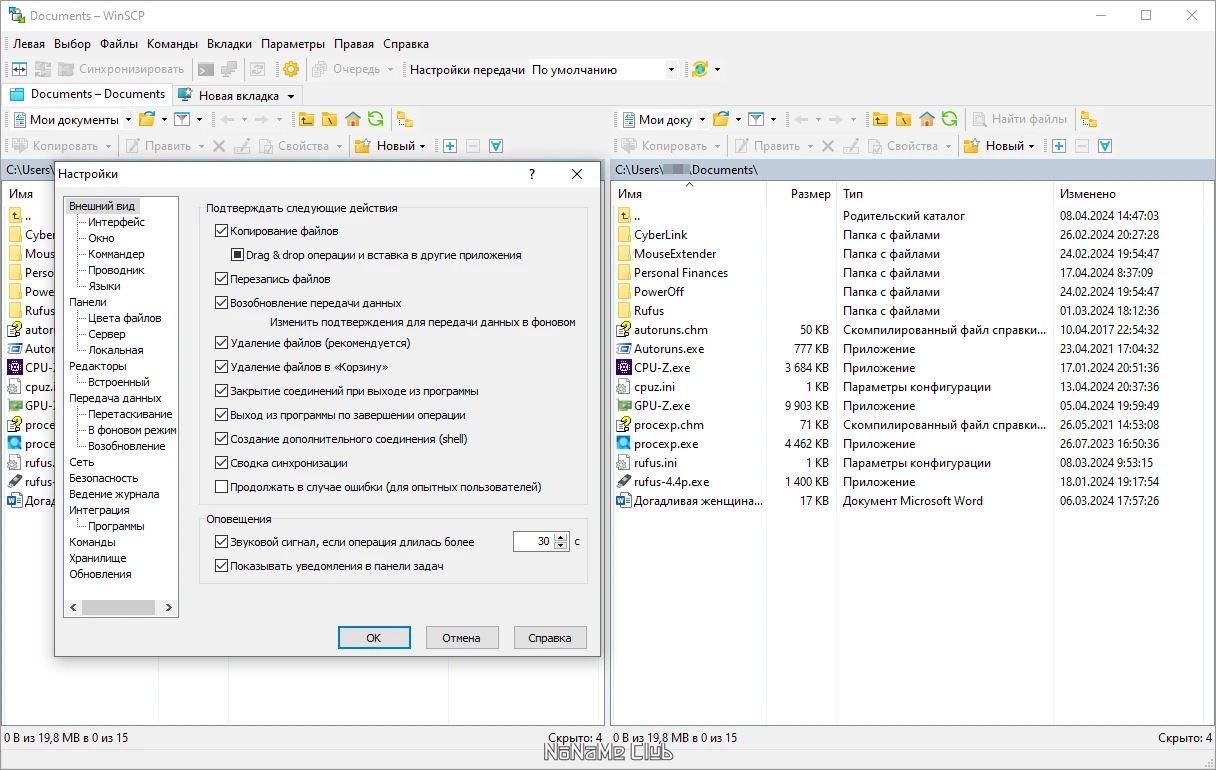This screenshot has height=770, width=1216.
Task: Open the filter icon in the right panel toolbar
Action: 756,119
